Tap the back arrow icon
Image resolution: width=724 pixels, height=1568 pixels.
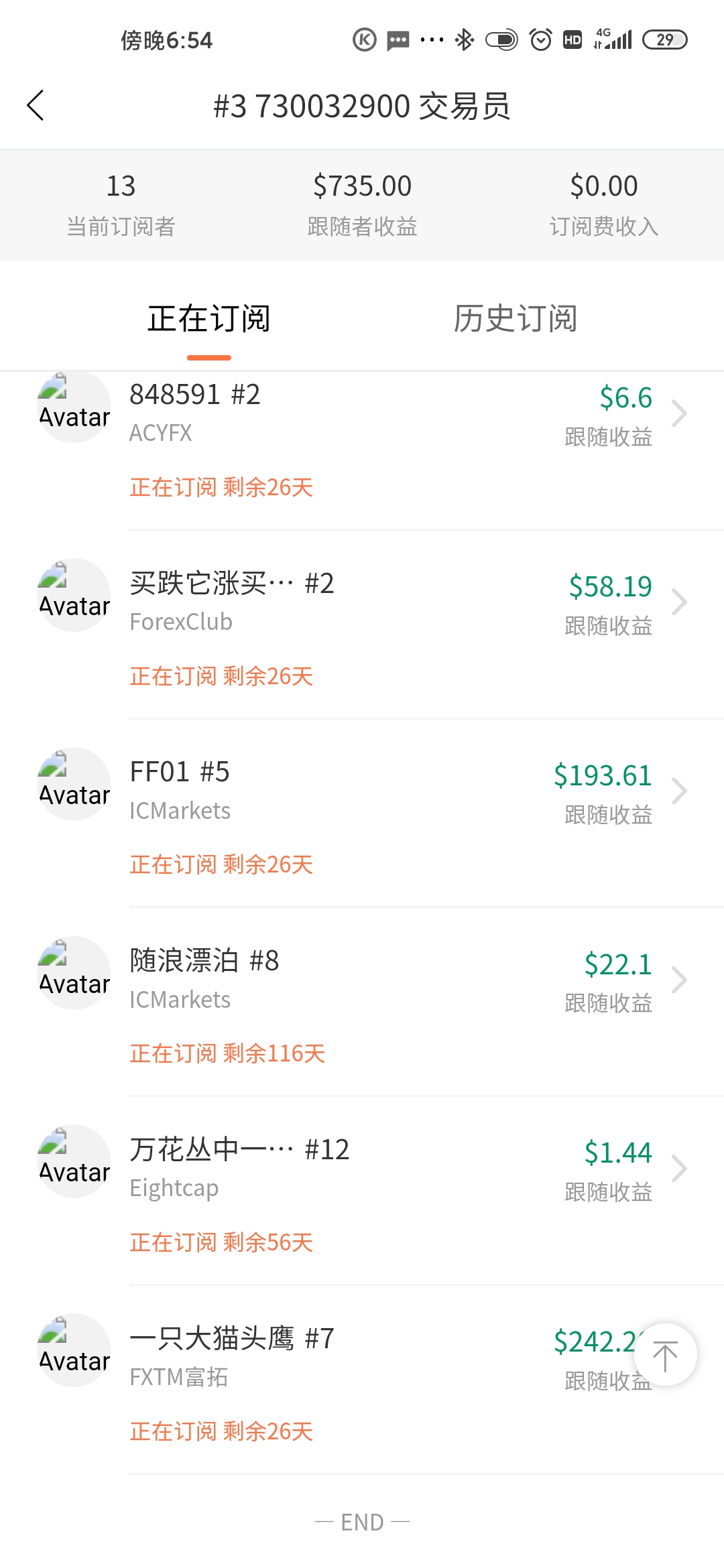tap(36, 105)
